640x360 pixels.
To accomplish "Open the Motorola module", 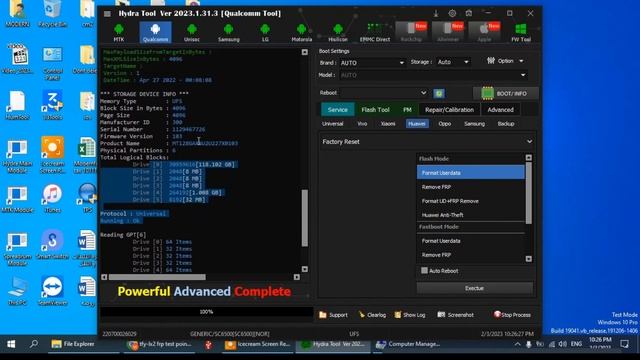I will (x=302, y=32).
